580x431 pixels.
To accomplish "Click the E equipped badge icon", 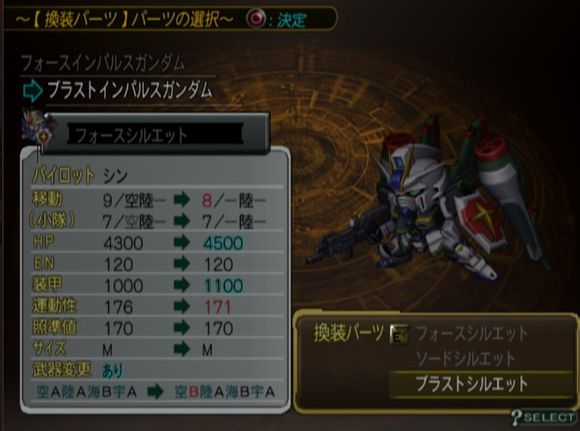I will (x=399, y=334).
